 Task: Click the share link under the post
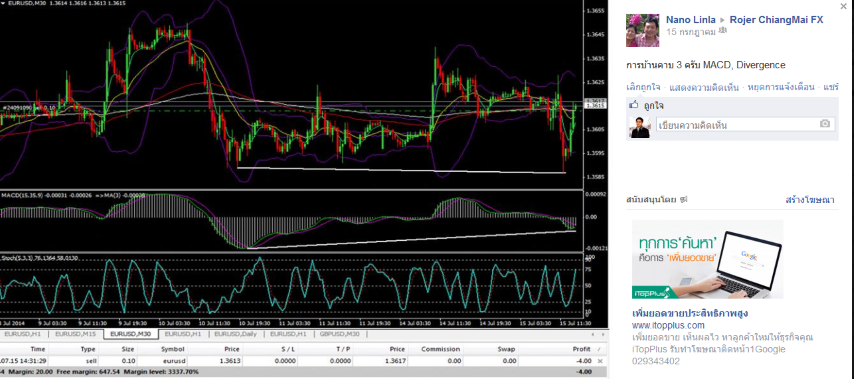(x=831, y=87)
